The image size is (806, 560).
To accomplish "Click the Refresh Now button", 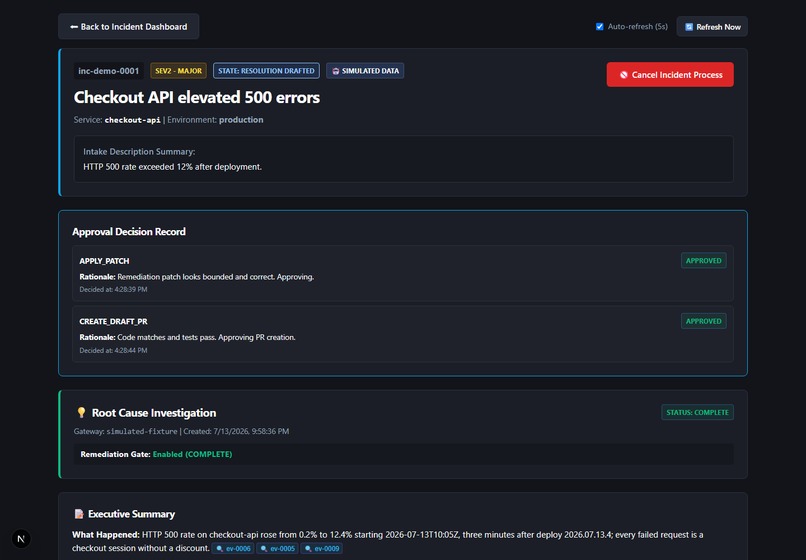I will (x=712, y=27).
